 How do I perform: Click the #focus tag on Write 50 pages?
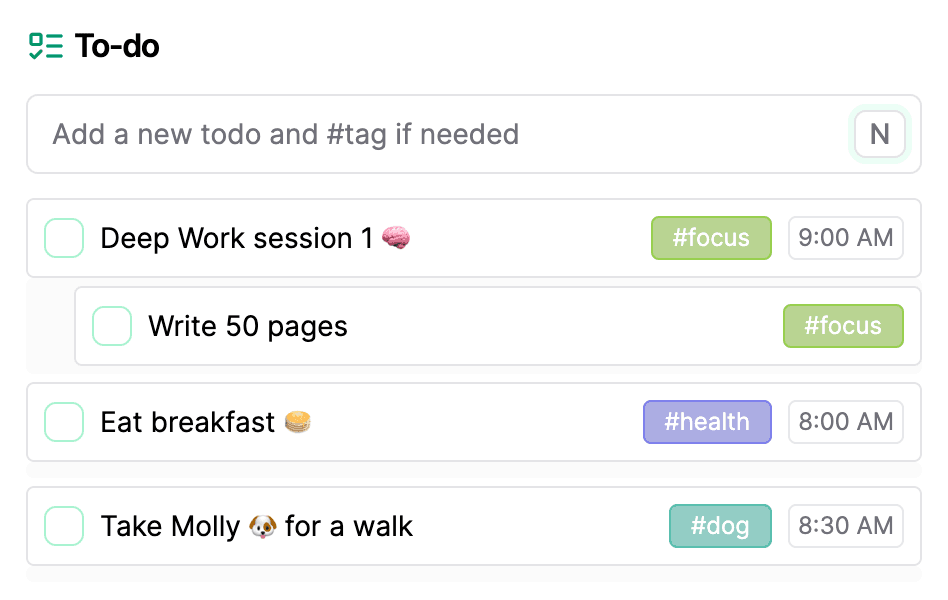point(843,326)
